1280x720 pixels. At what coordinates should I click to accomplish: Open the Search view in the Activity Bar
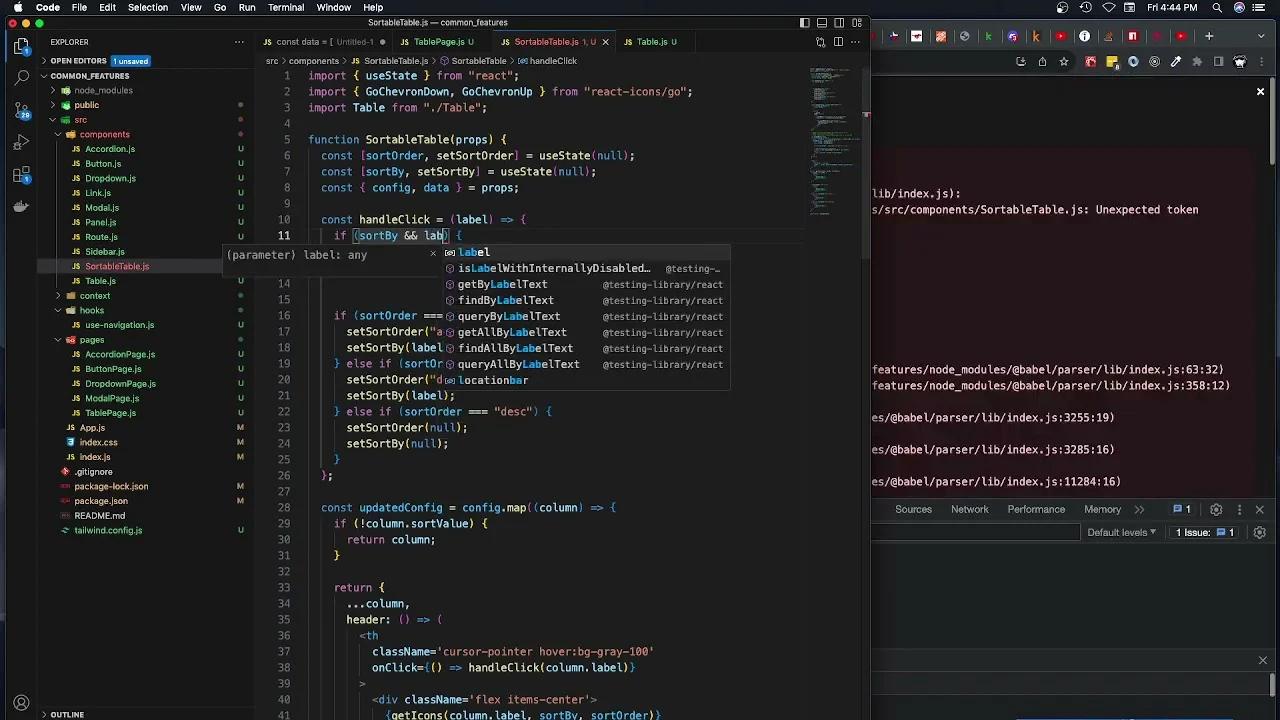pyautogui.click(x=21, y=78)
